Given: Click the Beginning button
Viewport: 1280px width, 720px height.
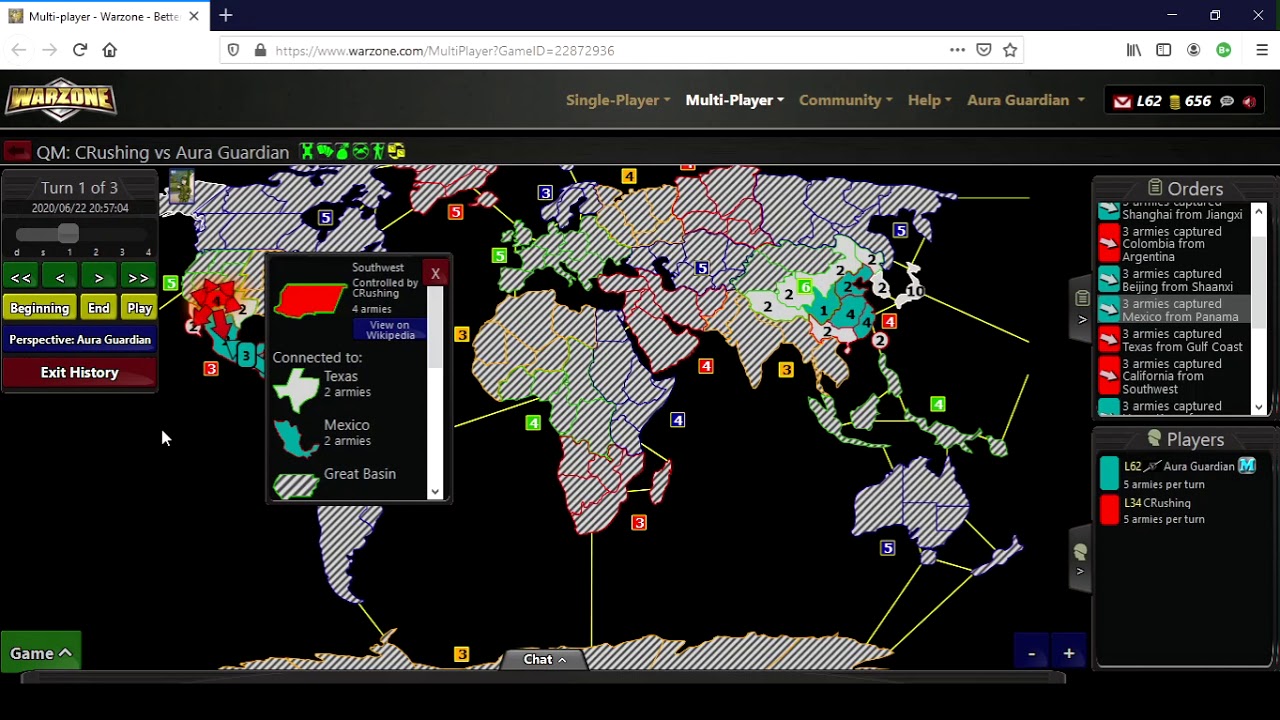Looking at the screenshot, I should pos(40,308).
